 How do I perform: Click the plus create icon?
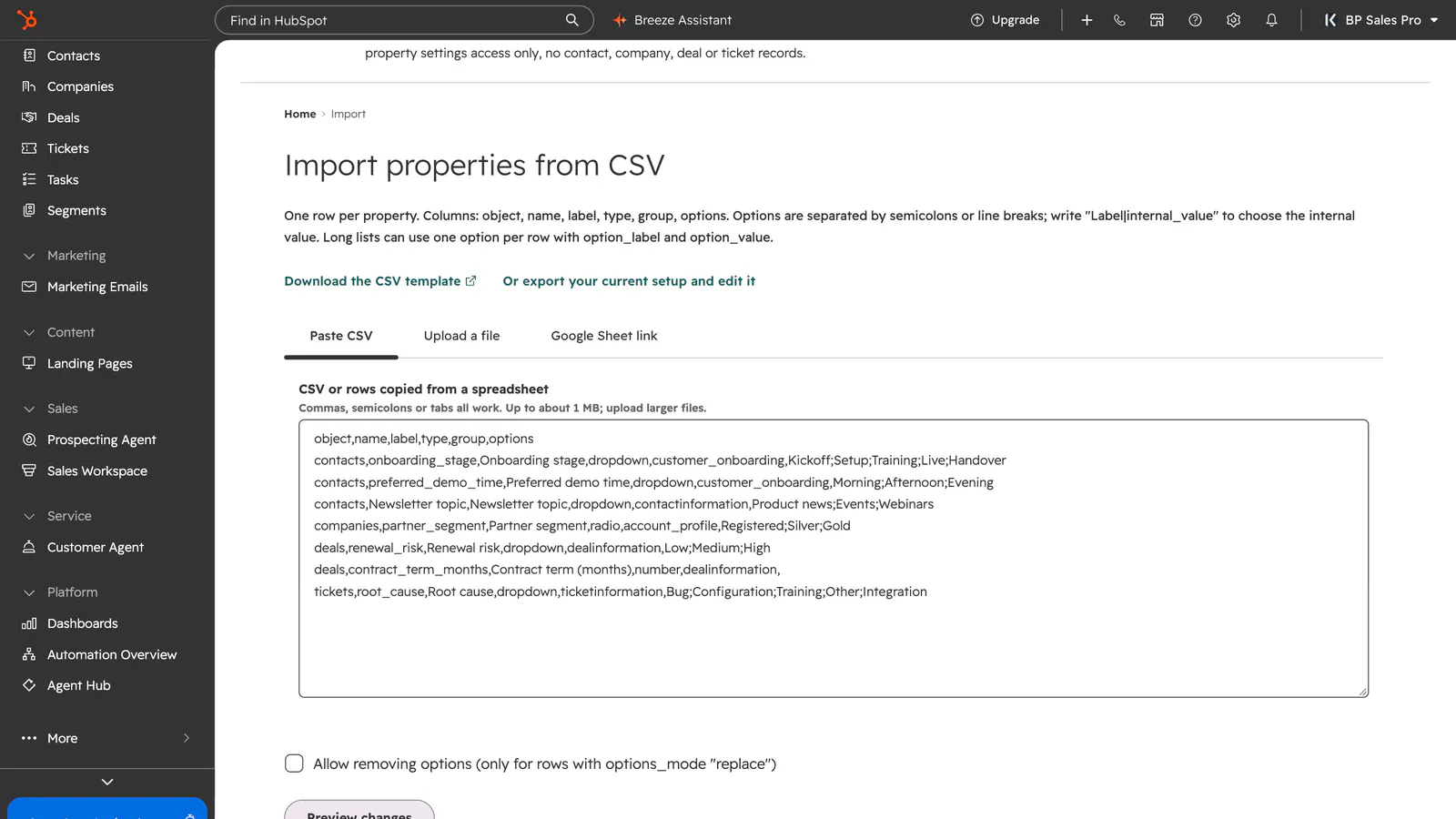coord(1087,20)
